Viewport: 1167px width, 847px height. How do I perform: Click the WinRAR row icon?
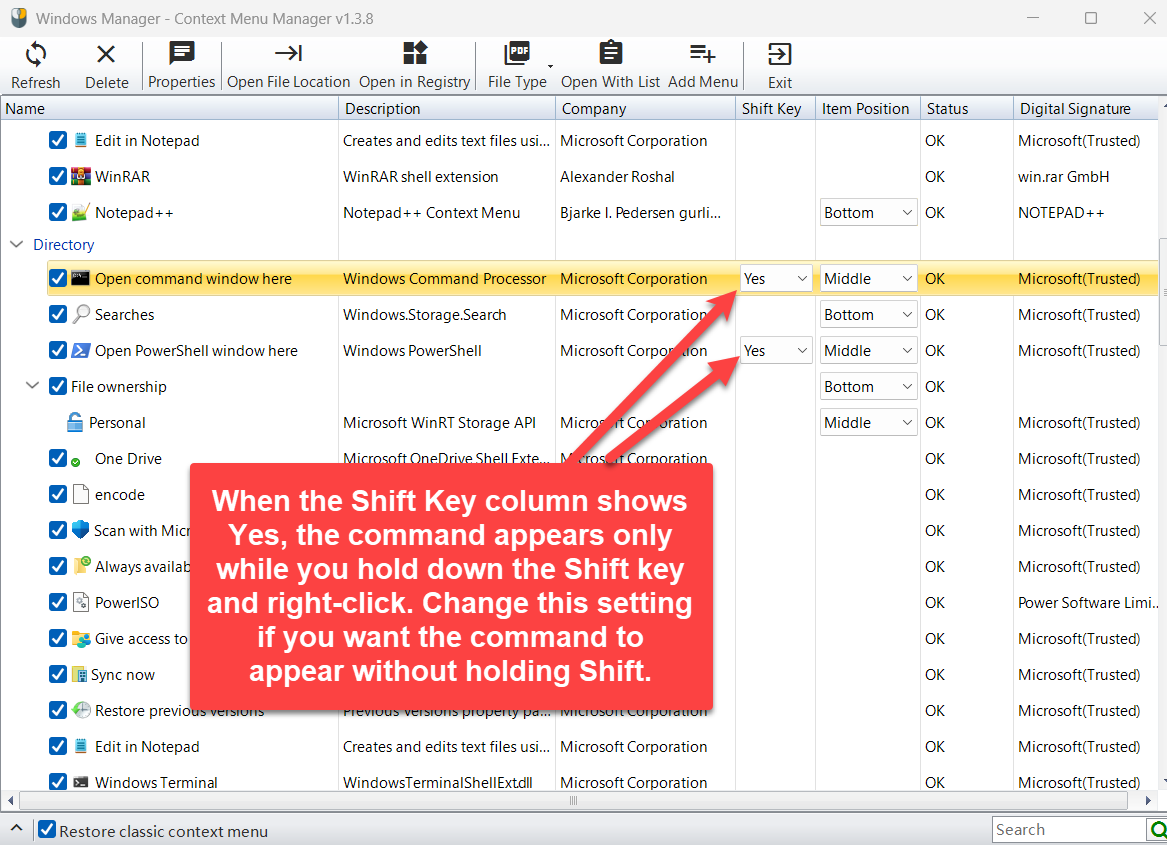coord(80,176)
